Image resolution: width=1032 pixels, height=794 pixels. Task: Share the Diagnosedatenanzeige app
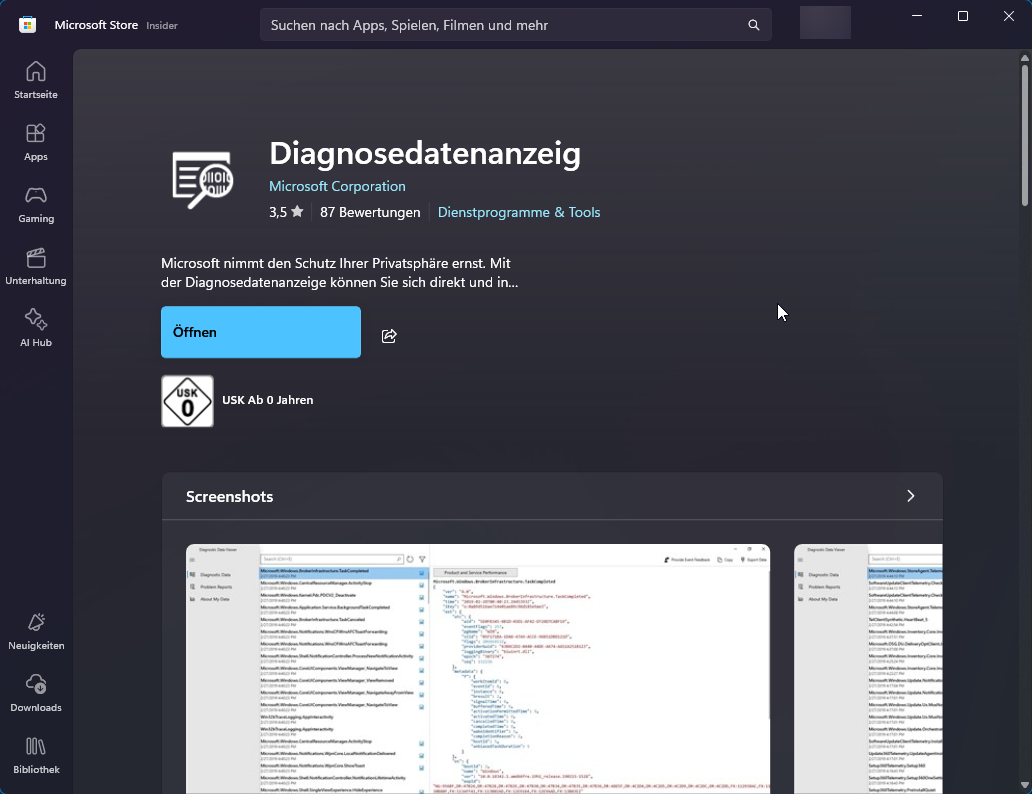[x=389, y=336]
